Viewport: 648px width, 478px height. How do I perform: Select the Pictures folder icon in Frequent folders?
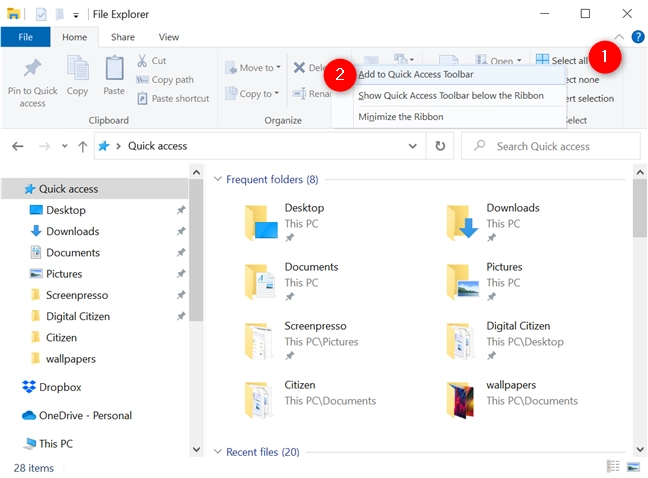[463, 282]
